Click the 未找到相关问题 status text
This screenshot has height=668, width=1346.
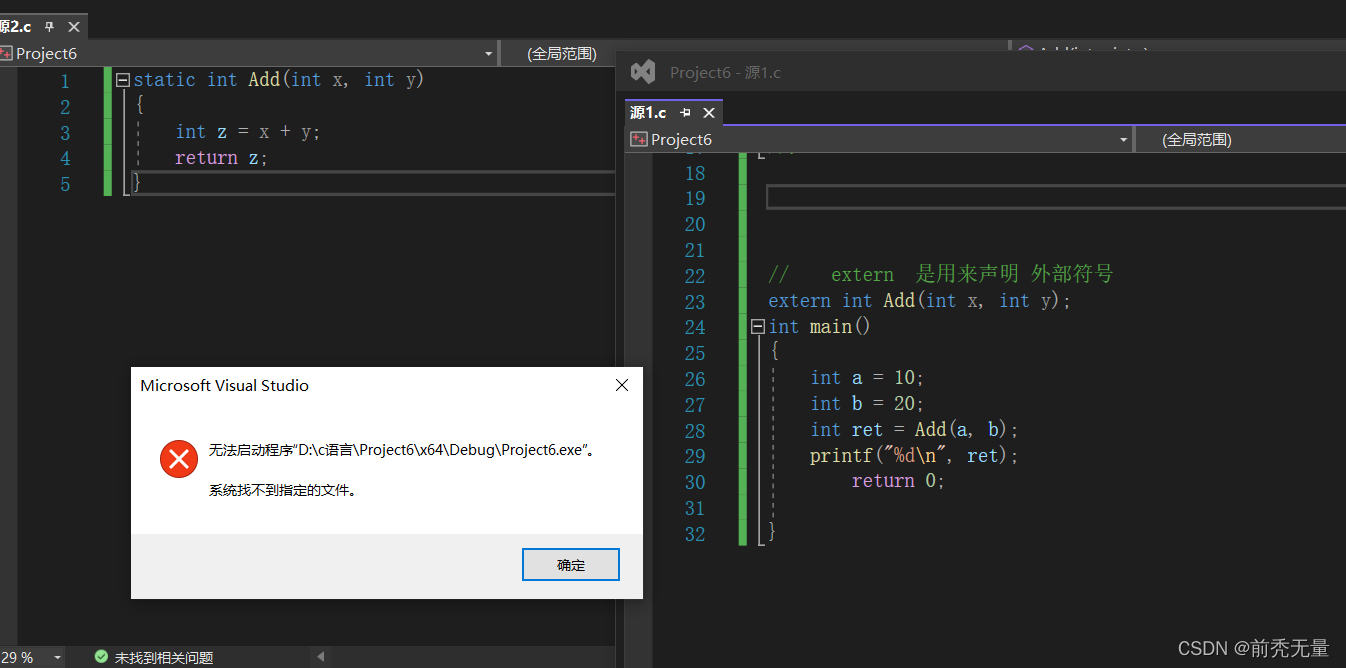coord(164,657)
